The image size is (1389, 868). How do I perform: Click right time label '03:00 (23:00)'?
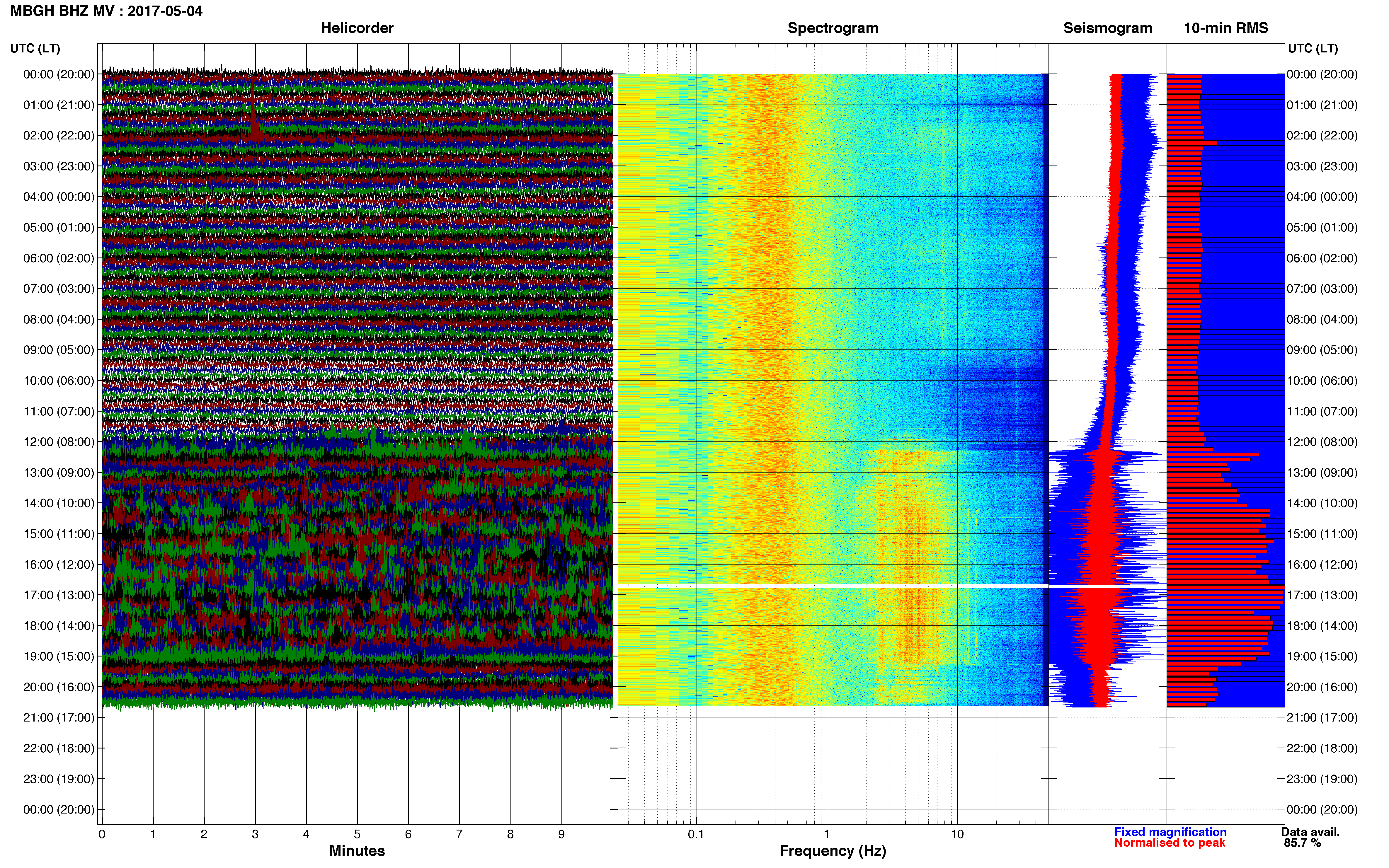[x=1322, y=166]
